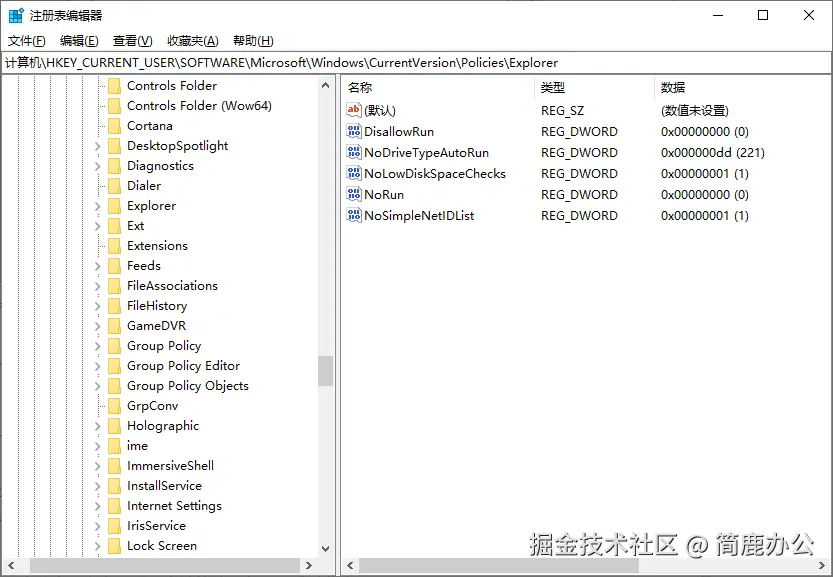Select the FileHistory tree item
833x577 pixels.
(x=157, y=305)
